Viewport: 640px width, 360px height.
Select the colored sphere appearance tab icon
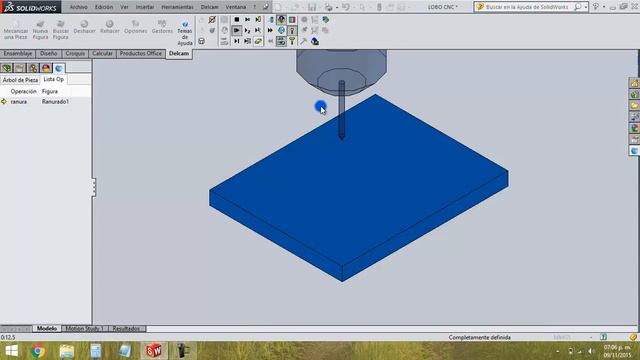(46, 68)
